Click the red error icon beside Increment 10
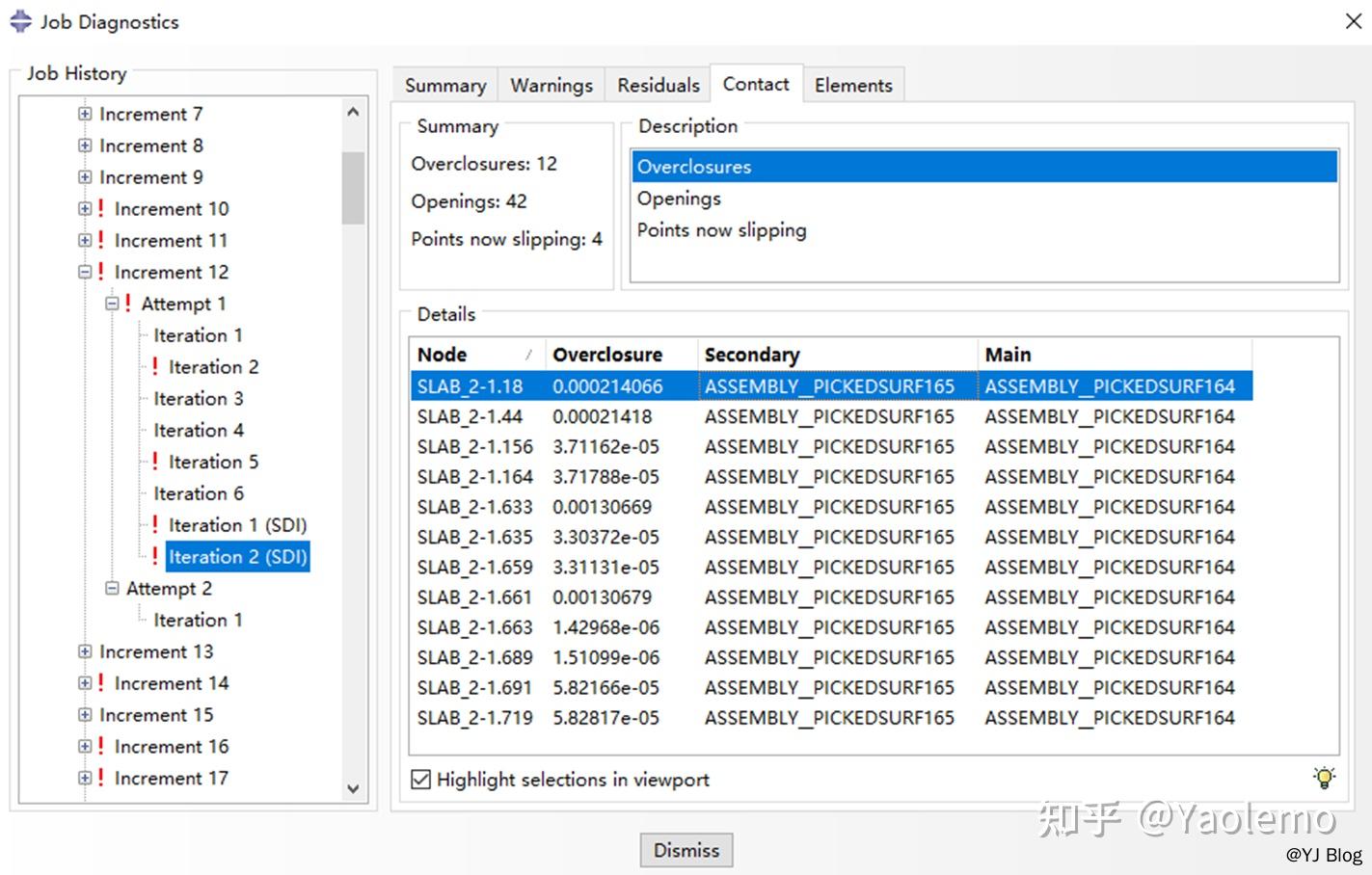1372x875 pixels. (x=100, y=208)
